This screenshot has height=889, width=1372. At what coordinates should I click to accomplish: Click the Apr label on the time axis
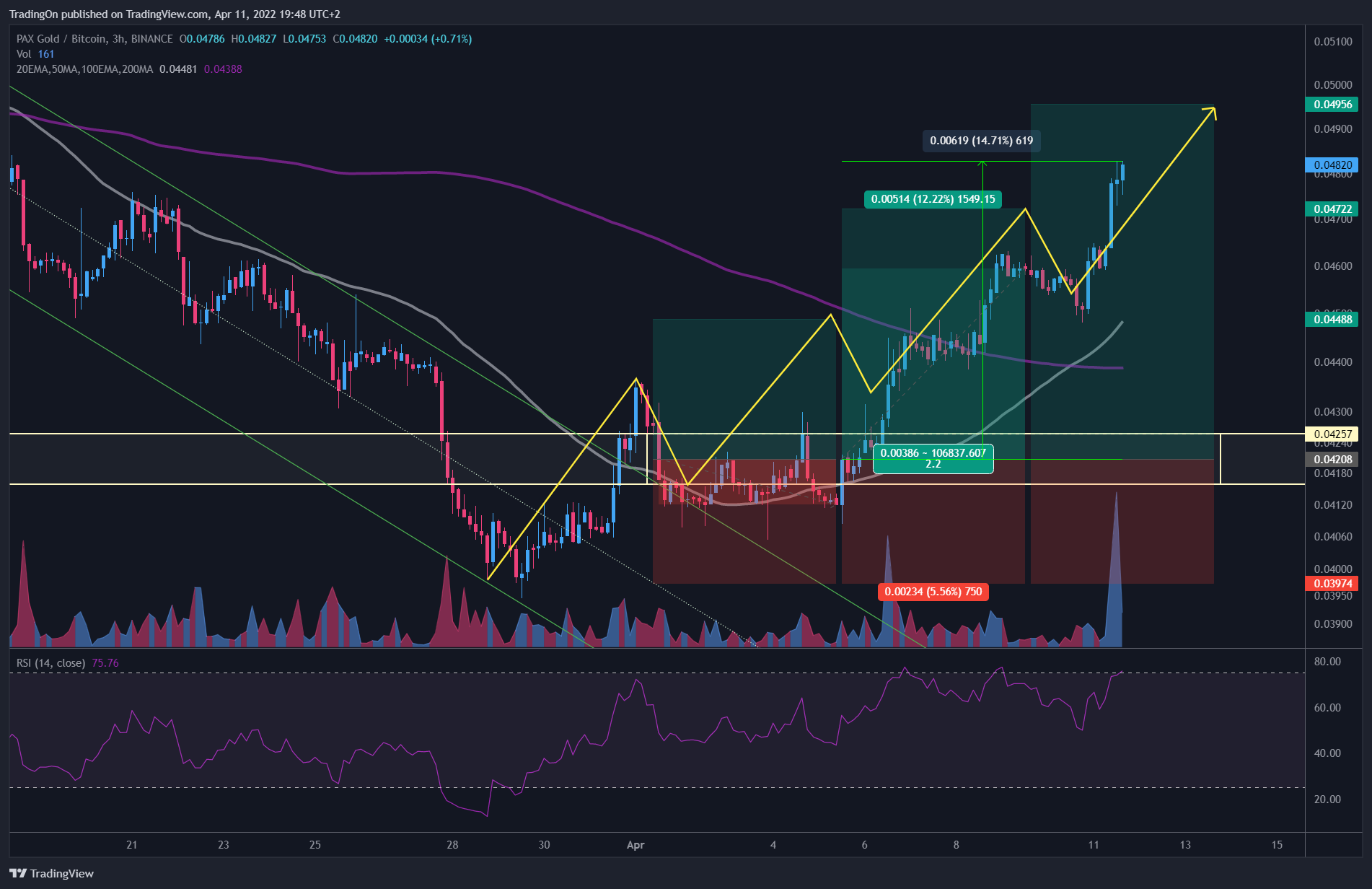tap(636, 845)
